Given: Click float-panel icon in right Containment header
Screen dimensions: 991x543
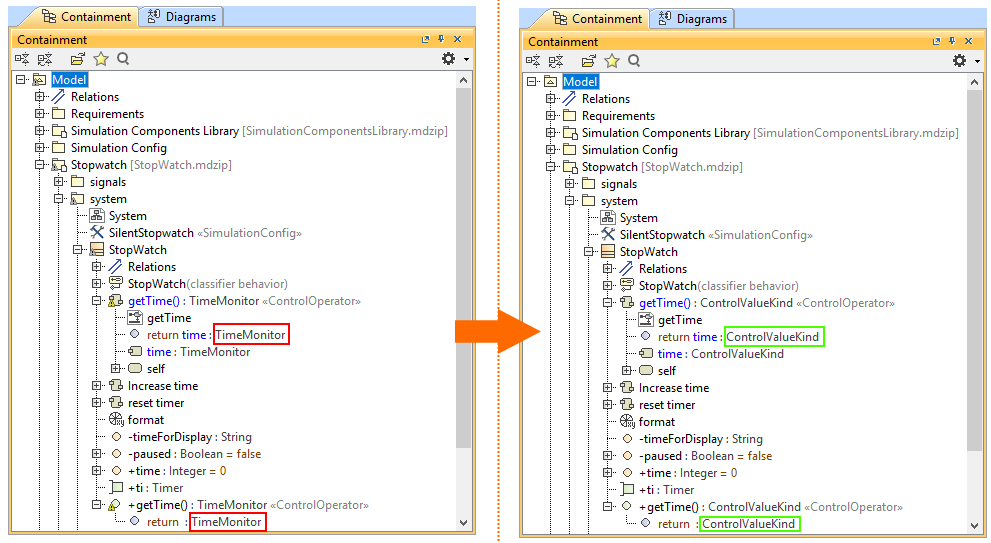Looking at the screenshot, I should pyautogui.click(x=937, y=41).
